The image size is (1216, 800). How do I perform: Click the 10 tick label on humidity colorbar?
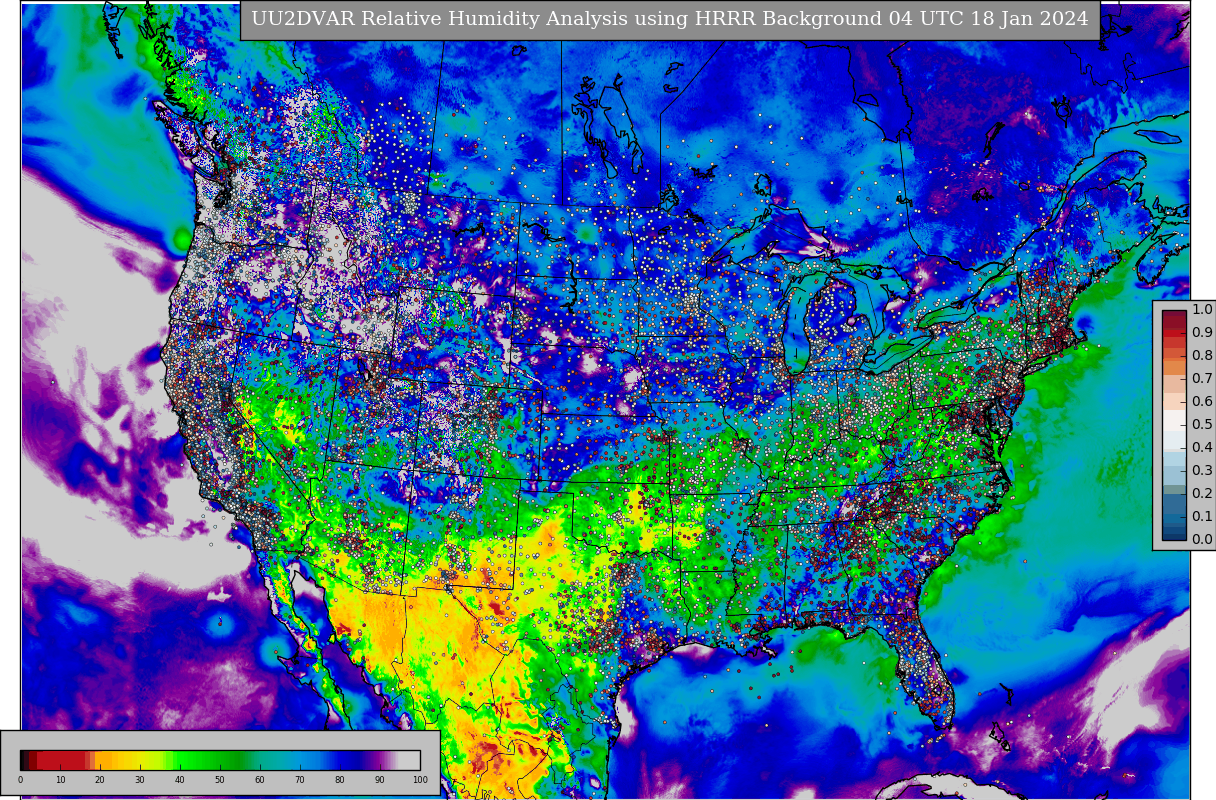[60, 780]
